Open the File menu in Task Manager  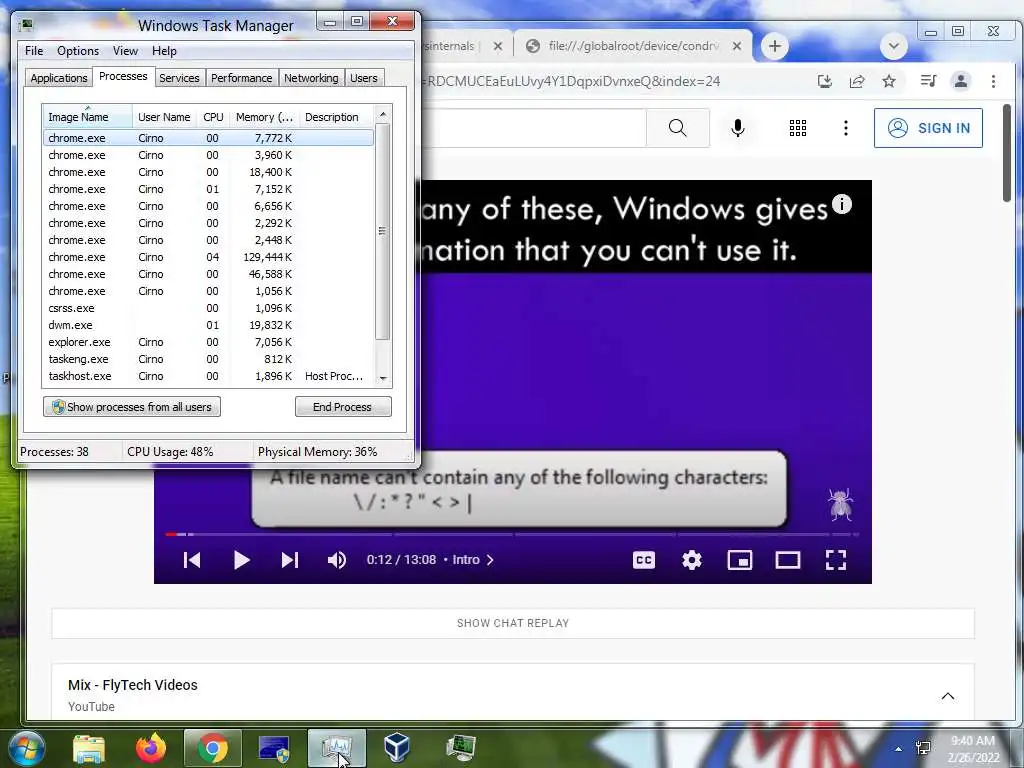[x=34, y=51]
